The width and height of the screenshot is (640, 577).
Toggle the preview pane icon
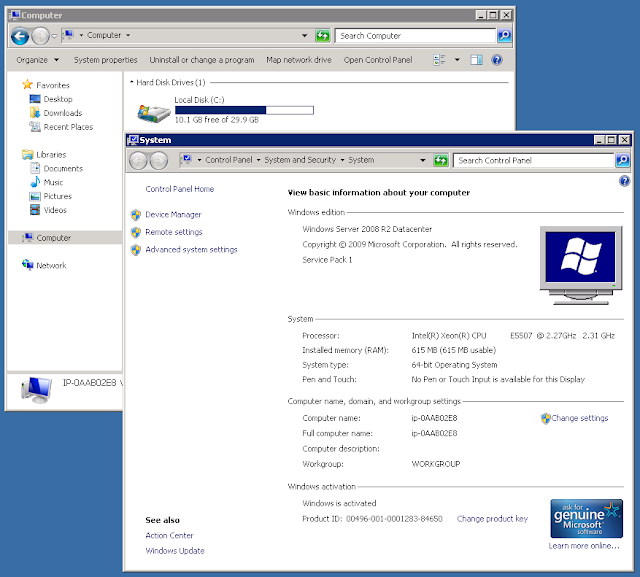(476, 60)
